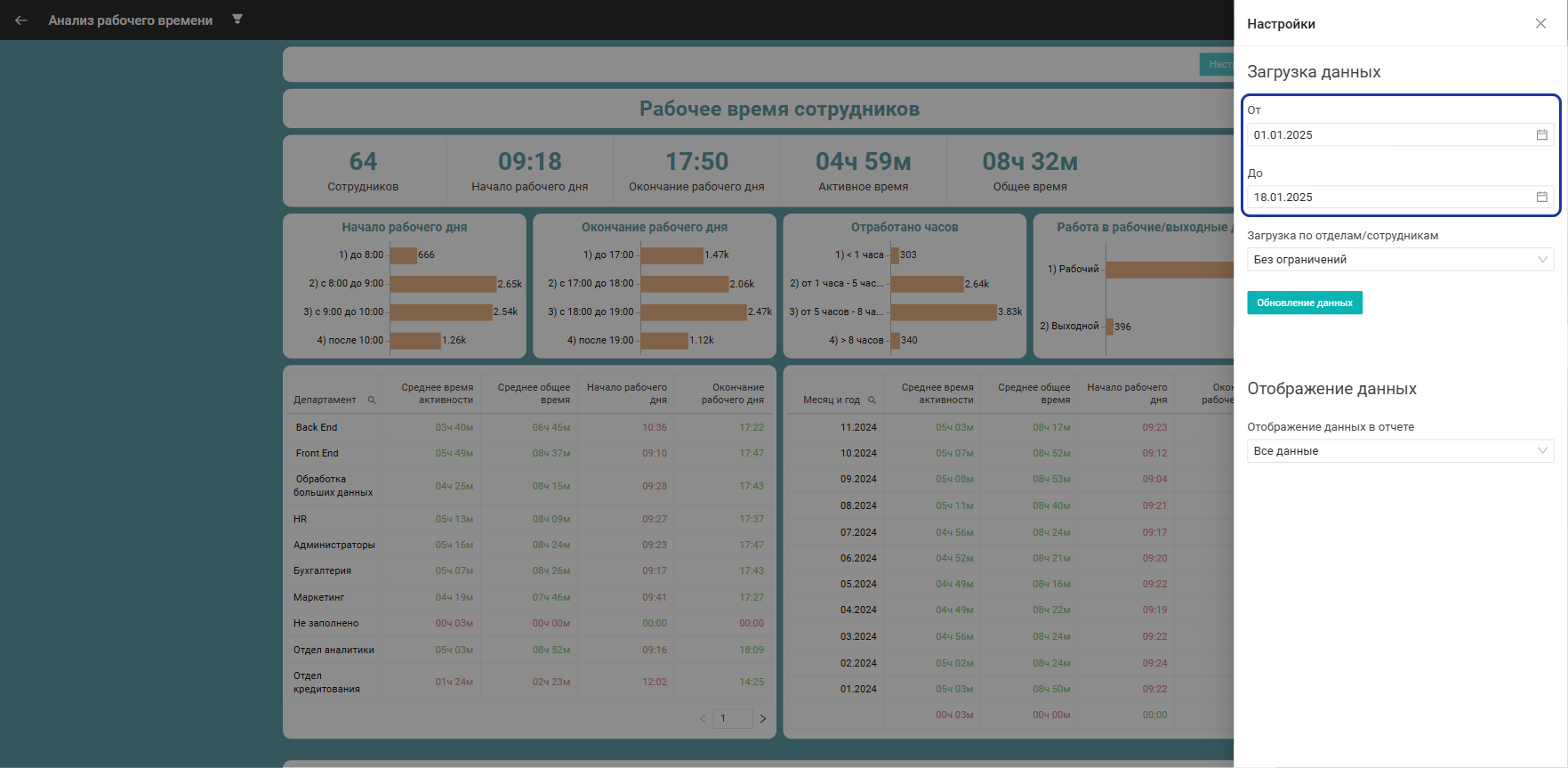Click the От date input field
1568x768 pixels.
(1387, 135)
